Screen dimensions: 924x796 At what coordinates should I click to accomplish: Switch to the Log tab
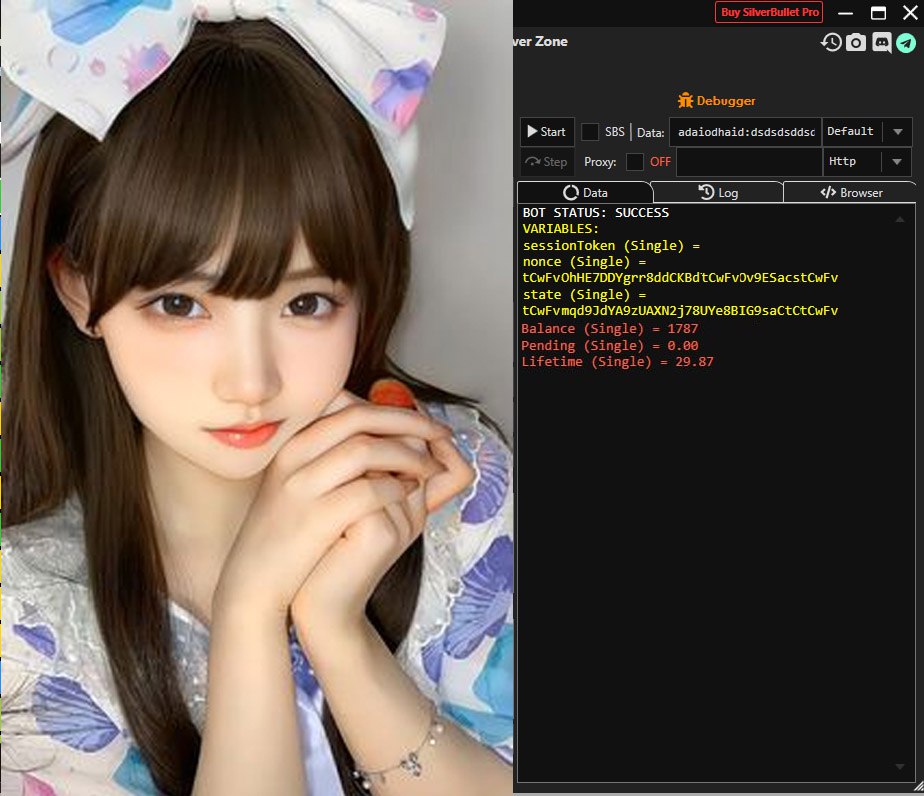tap(718, 193)
